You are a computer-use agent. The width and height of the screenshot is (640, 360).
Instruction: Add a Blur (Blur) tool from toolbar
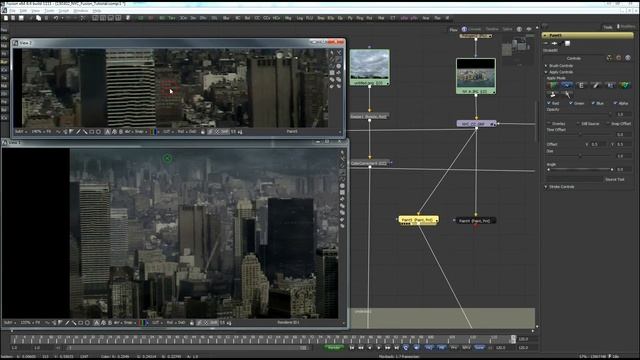coord(226,18)
